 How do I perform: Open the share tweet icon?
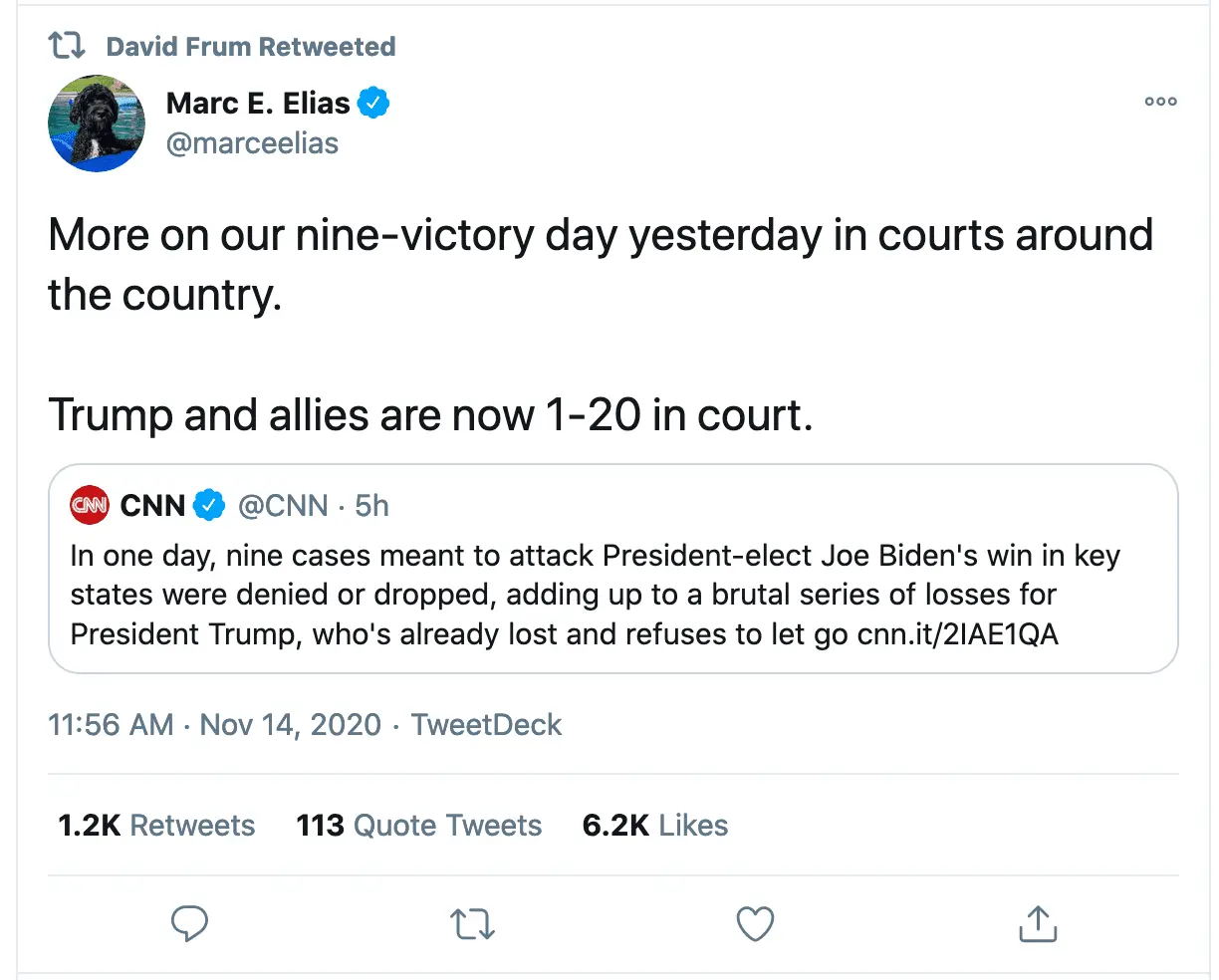[1038, 924]
